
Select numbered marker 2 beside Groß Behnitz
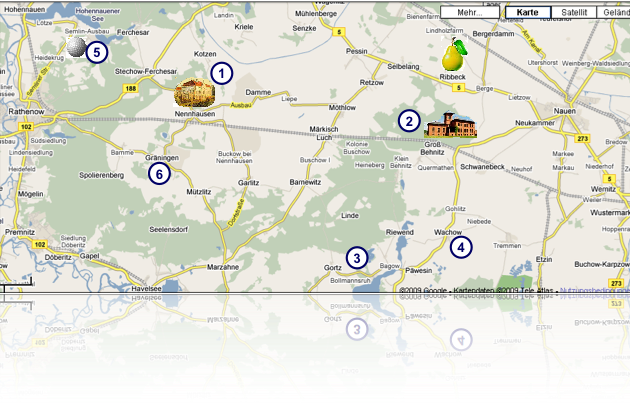[408, 121]
